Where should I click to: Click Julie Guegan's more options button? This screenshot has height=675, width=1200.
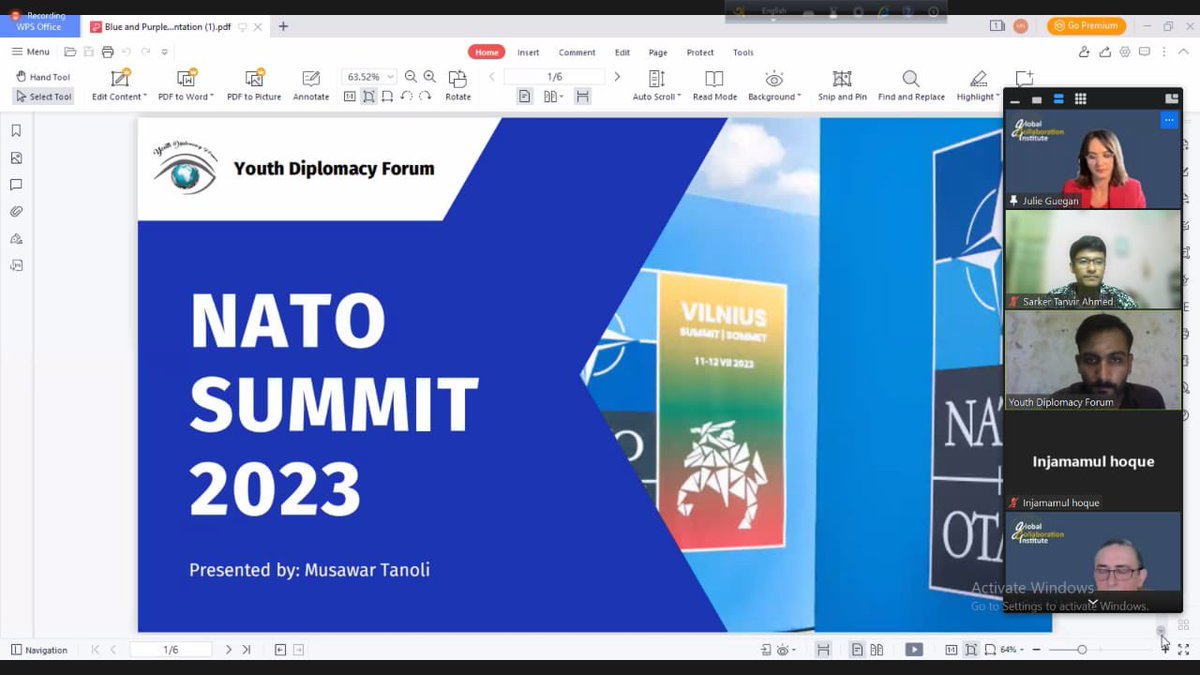click(1168, 120)
